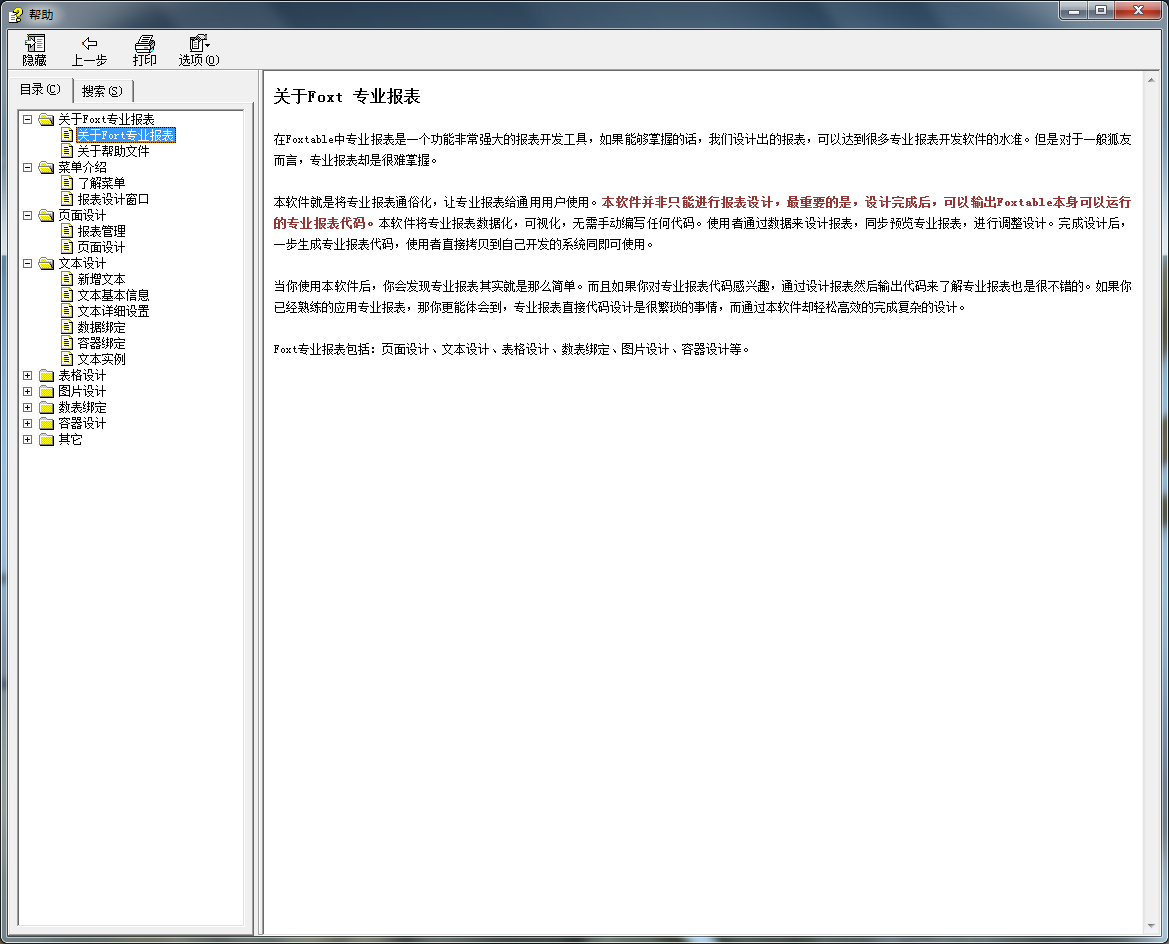Screen dimensions: 1169x944
Task: Click the content pane scroll down arrow
Action: click(1151, 927)
